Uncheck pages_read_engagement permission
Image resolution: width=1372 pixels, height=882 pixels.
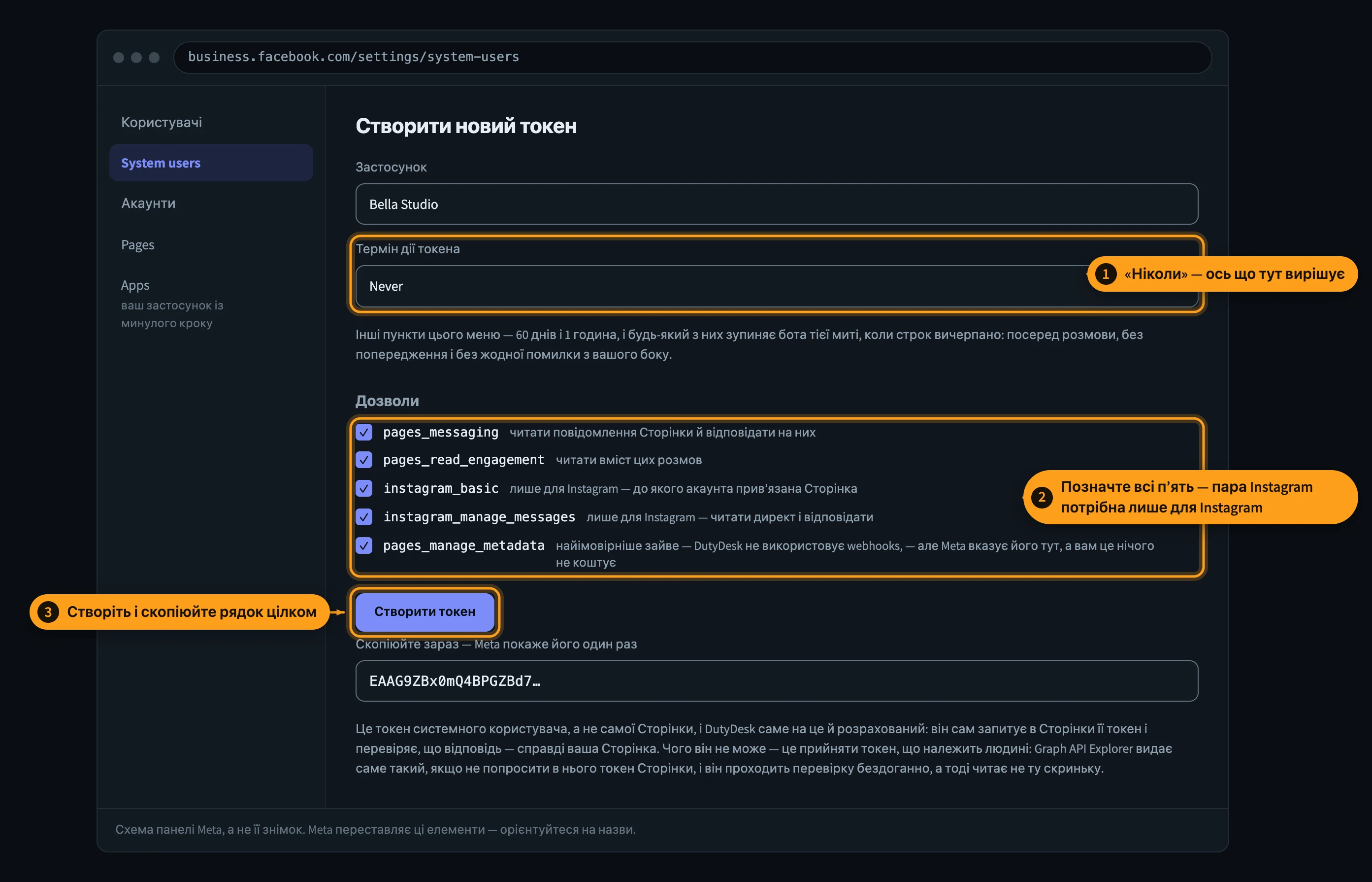click(364, 460)
